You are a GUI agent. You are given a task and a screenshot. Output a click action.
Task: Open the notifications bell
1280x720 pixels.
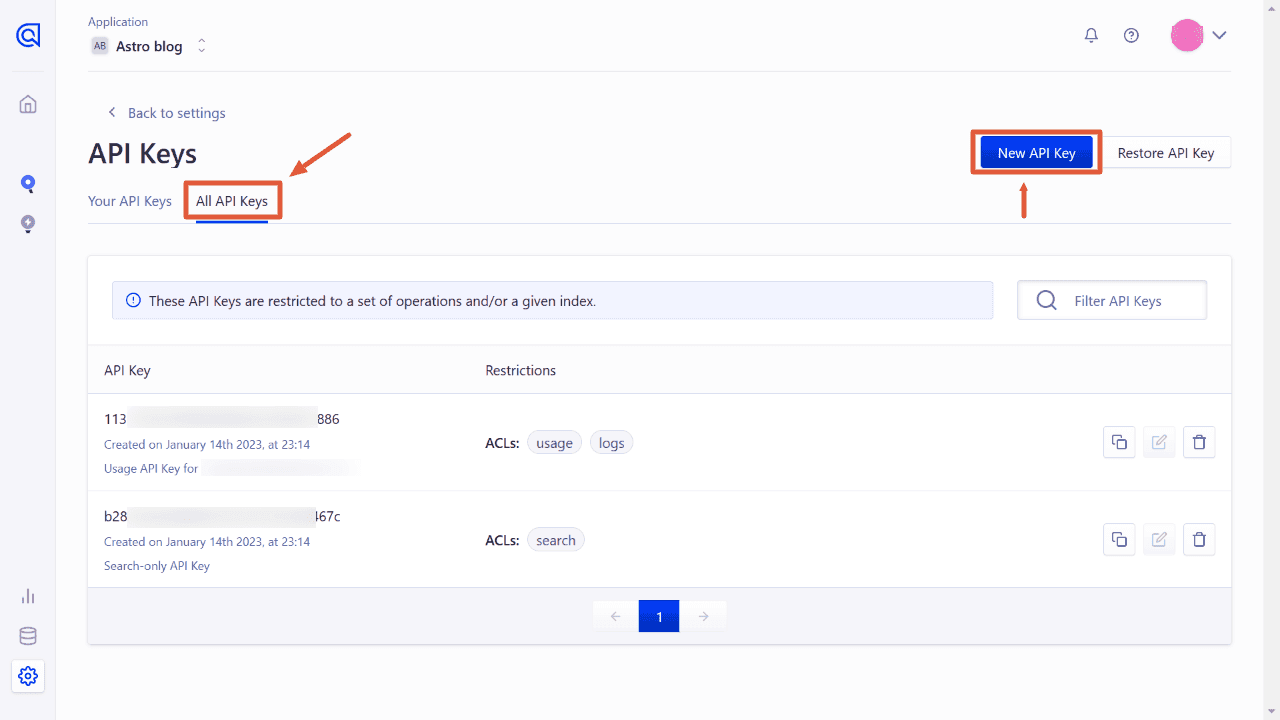[1091, 34]
